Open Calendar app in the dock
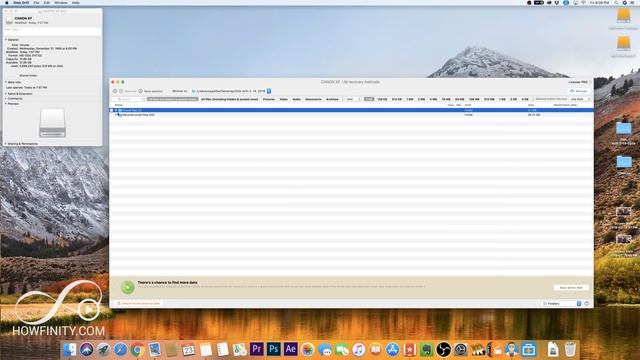This screenshot has width=640, height=360. [x=189, y=350]
